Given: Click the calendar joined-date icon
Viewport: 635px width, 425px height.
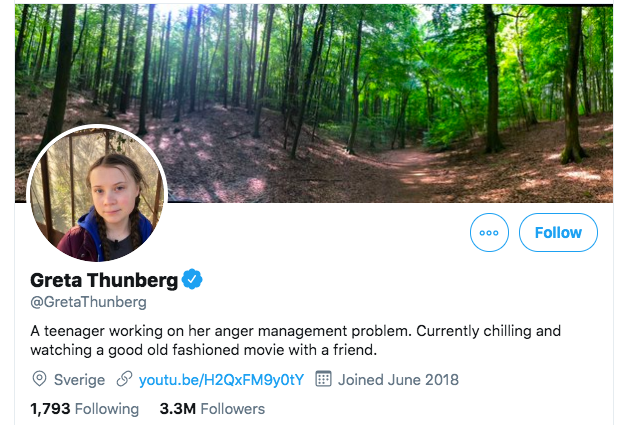Looking at the screenshot, I should click(323, 379).
